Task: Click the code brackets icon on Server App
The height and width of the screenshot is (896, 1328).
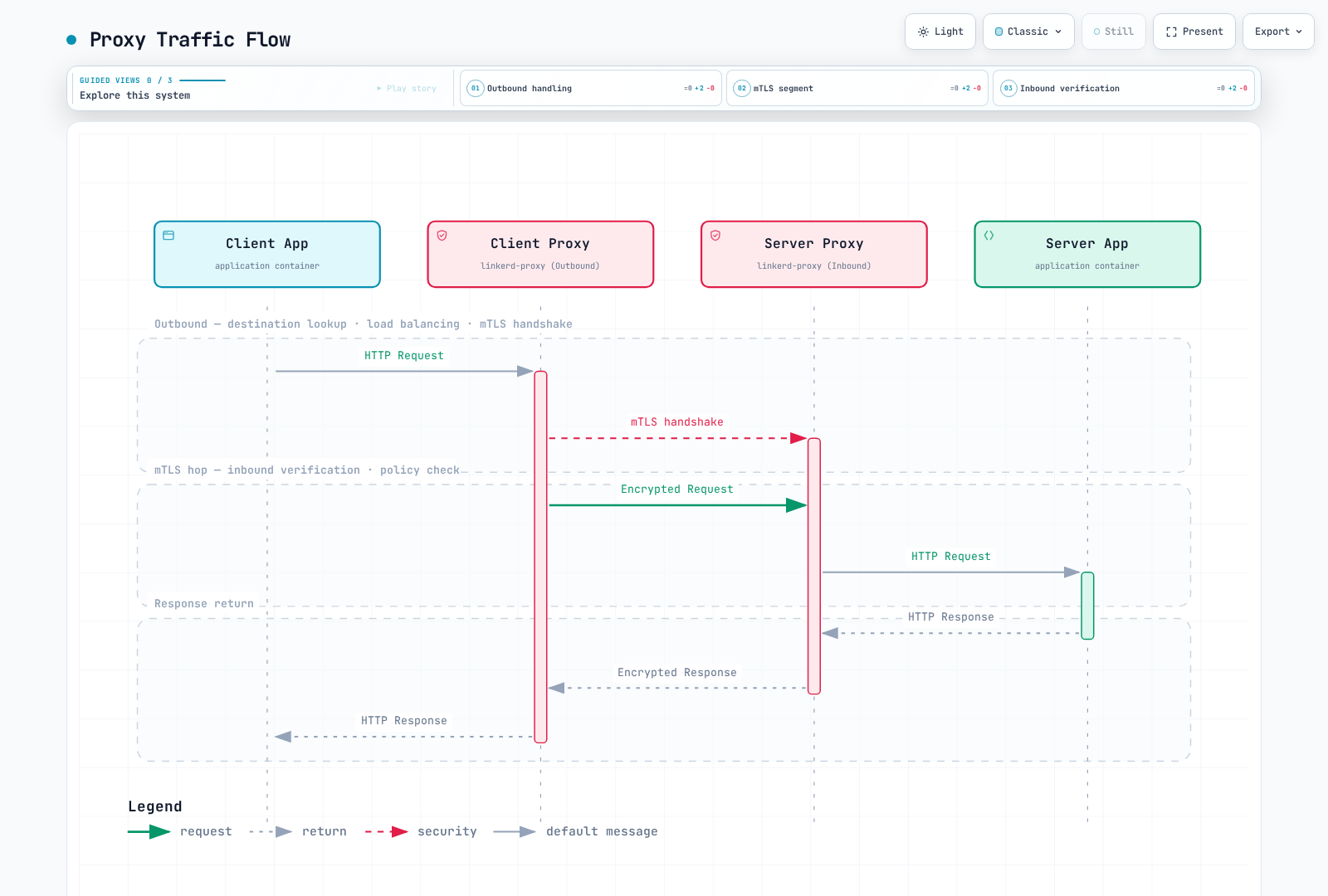Action: click(989, 236)
